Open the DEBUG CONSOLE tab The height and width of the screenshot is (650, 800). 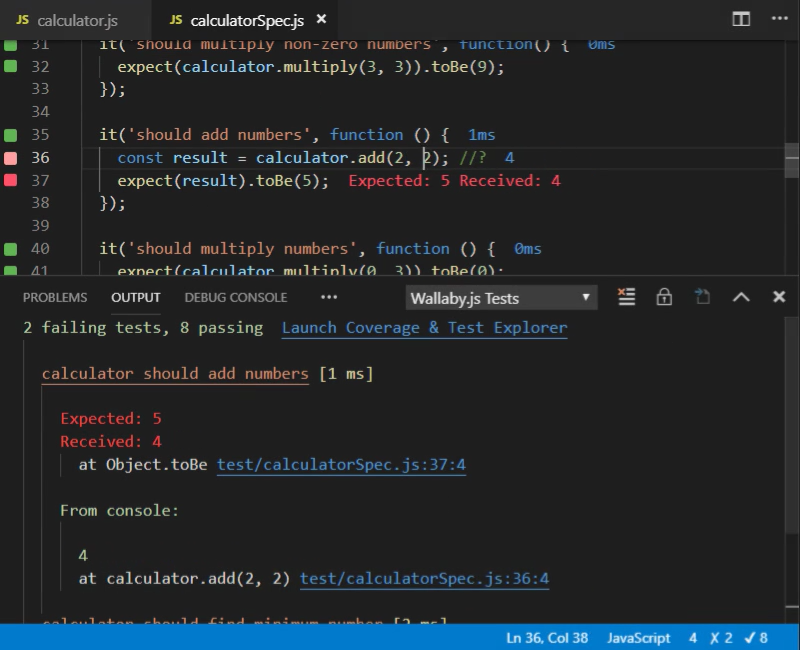(x=236, y=297)
